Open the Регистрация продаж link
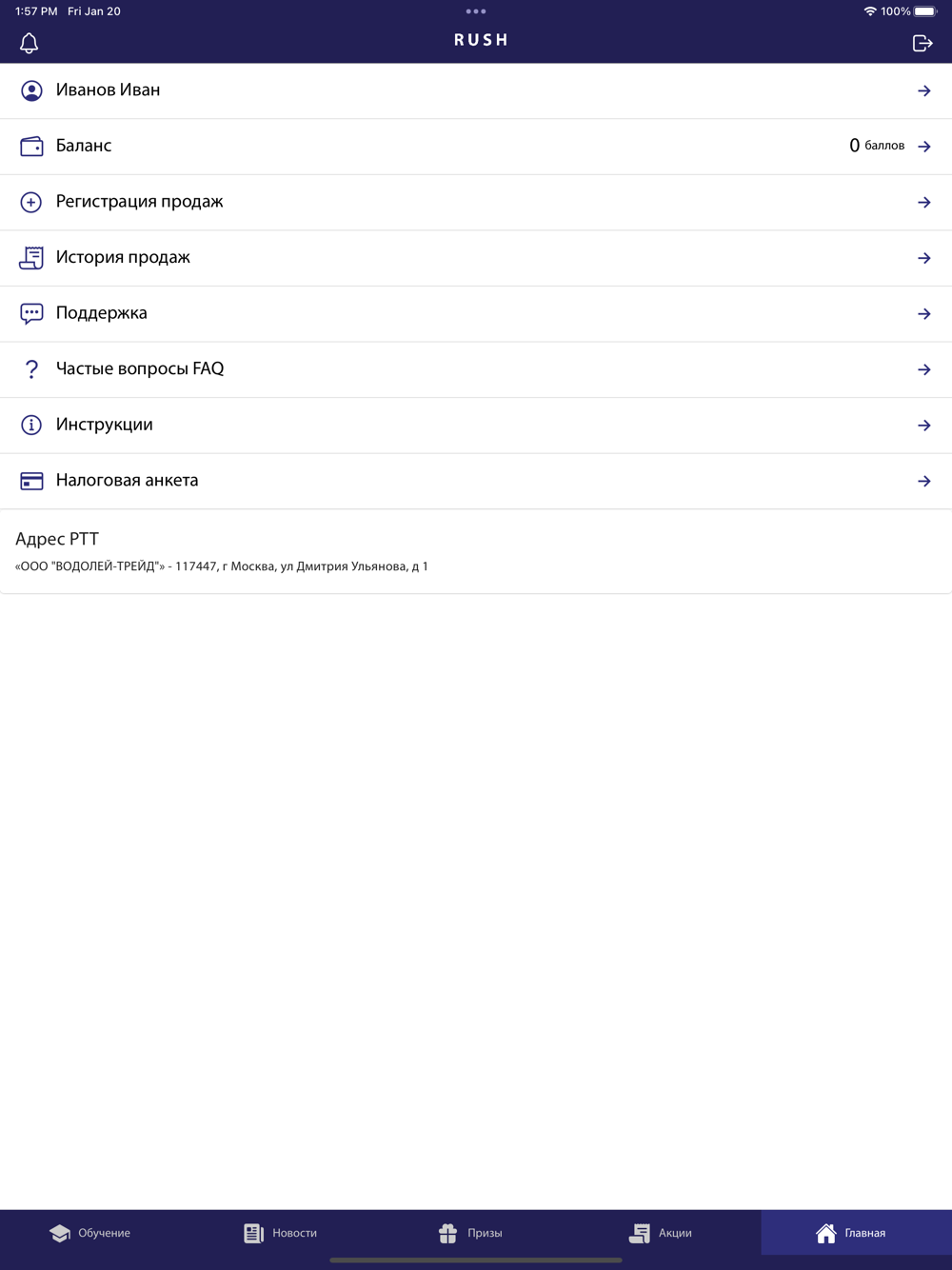Screen dimensions: 952x1270 140,202
